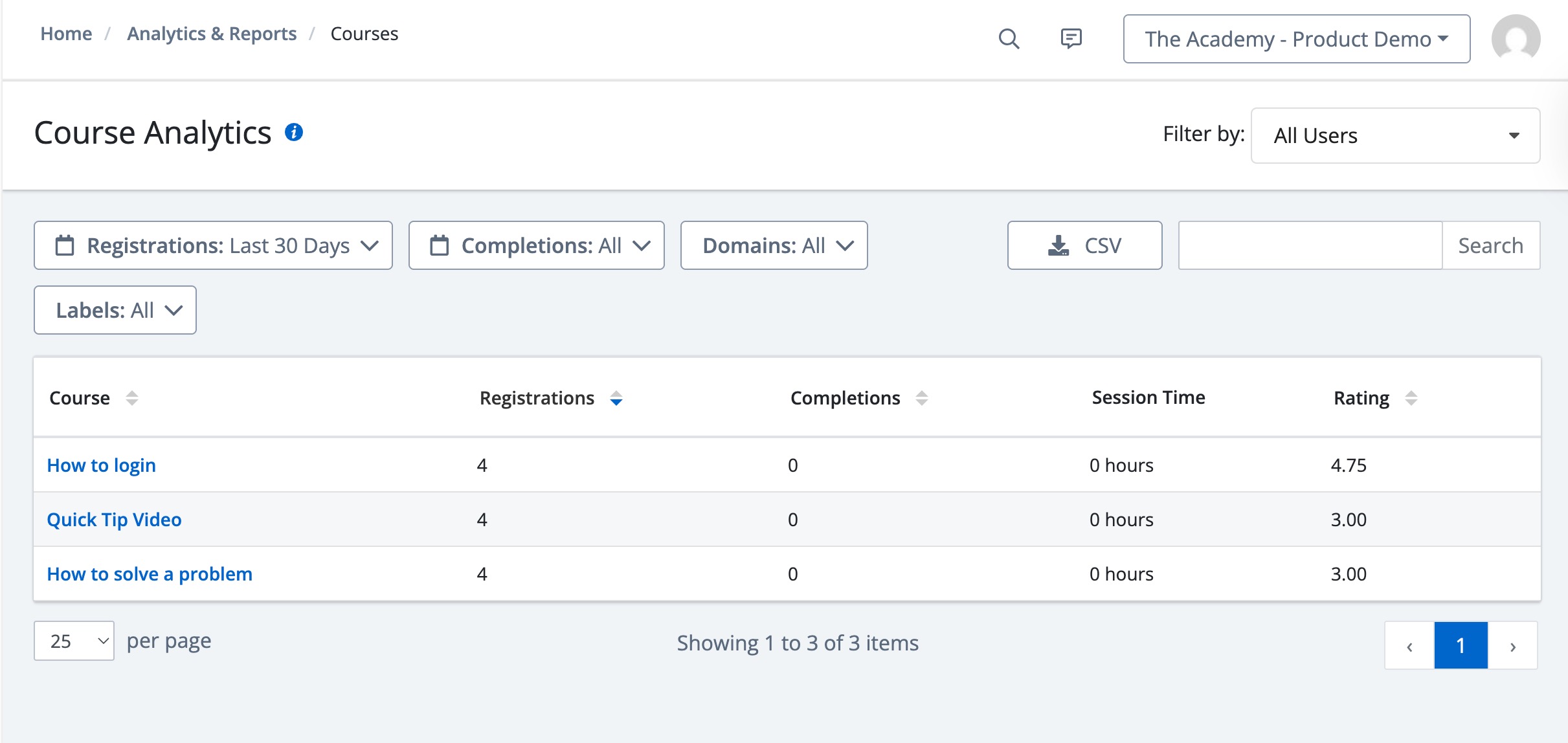Download the CSV export
The width and height of the screenshot is (1568, 743).
click(1084, 245)
